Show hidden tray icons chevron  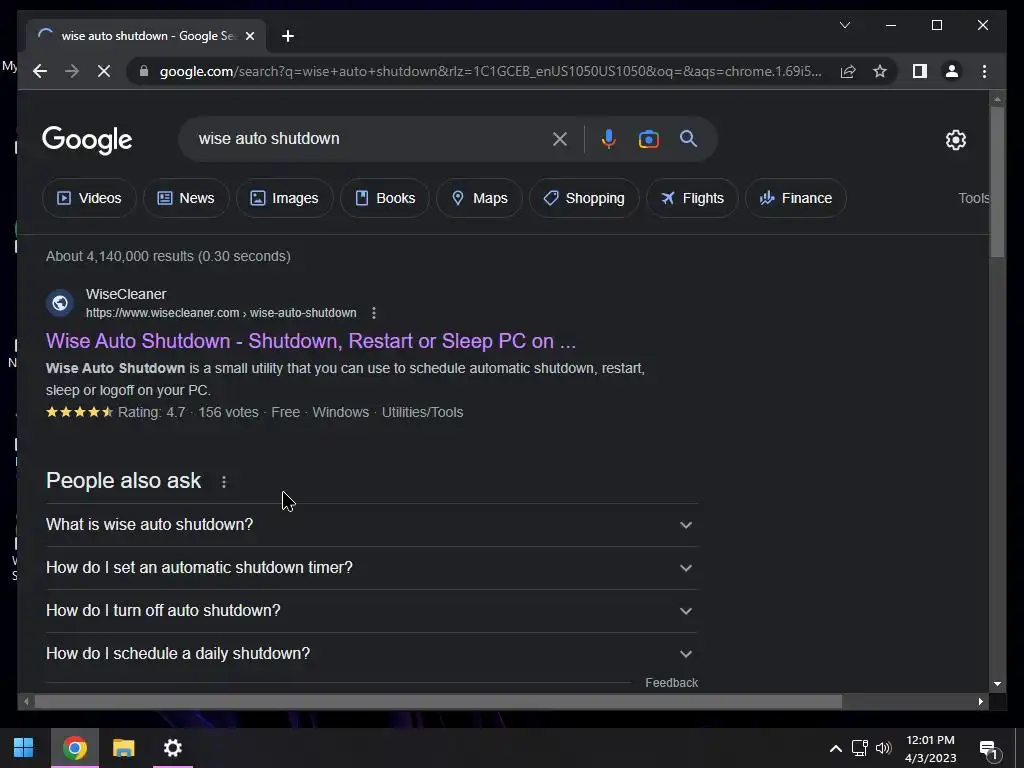click(835, 748)
